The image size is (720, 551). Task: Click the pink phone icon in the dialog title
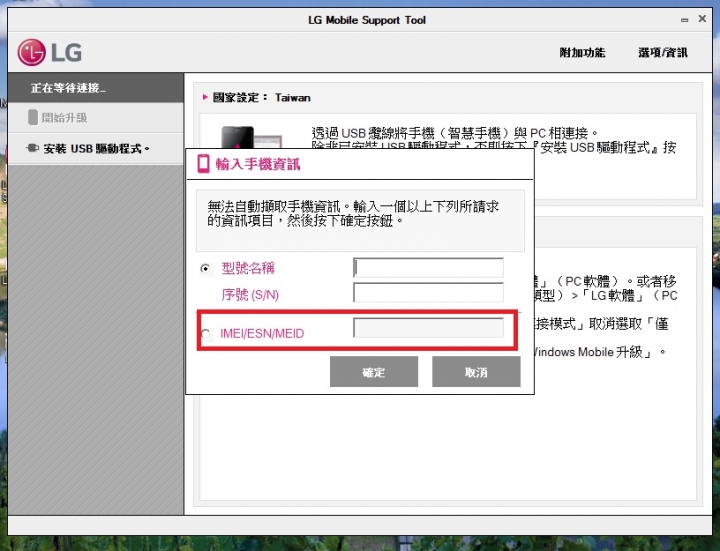click(x=203, y=163)
